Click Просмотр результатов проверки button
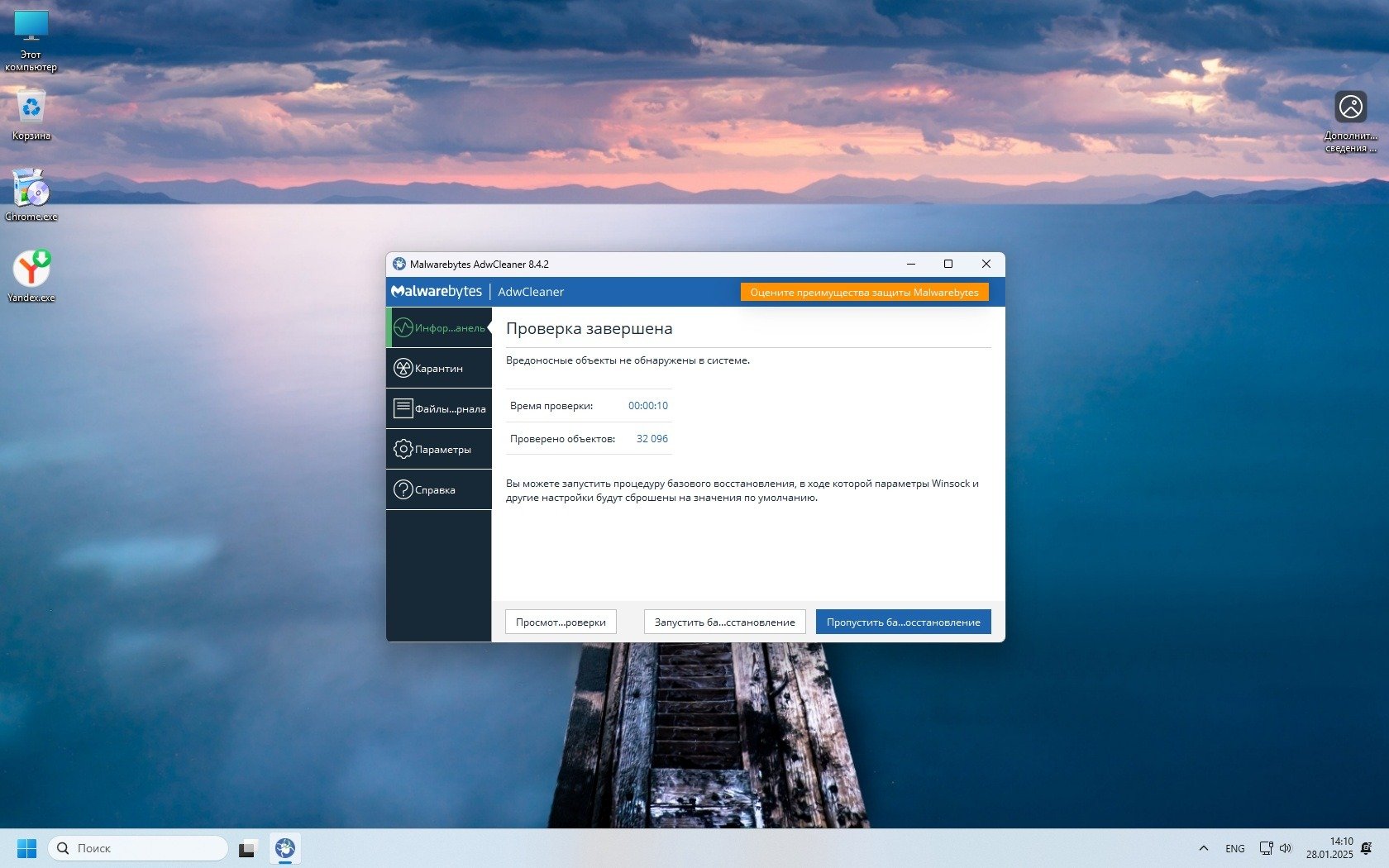This screenshot has width=1389, height=868. [561, 622]
